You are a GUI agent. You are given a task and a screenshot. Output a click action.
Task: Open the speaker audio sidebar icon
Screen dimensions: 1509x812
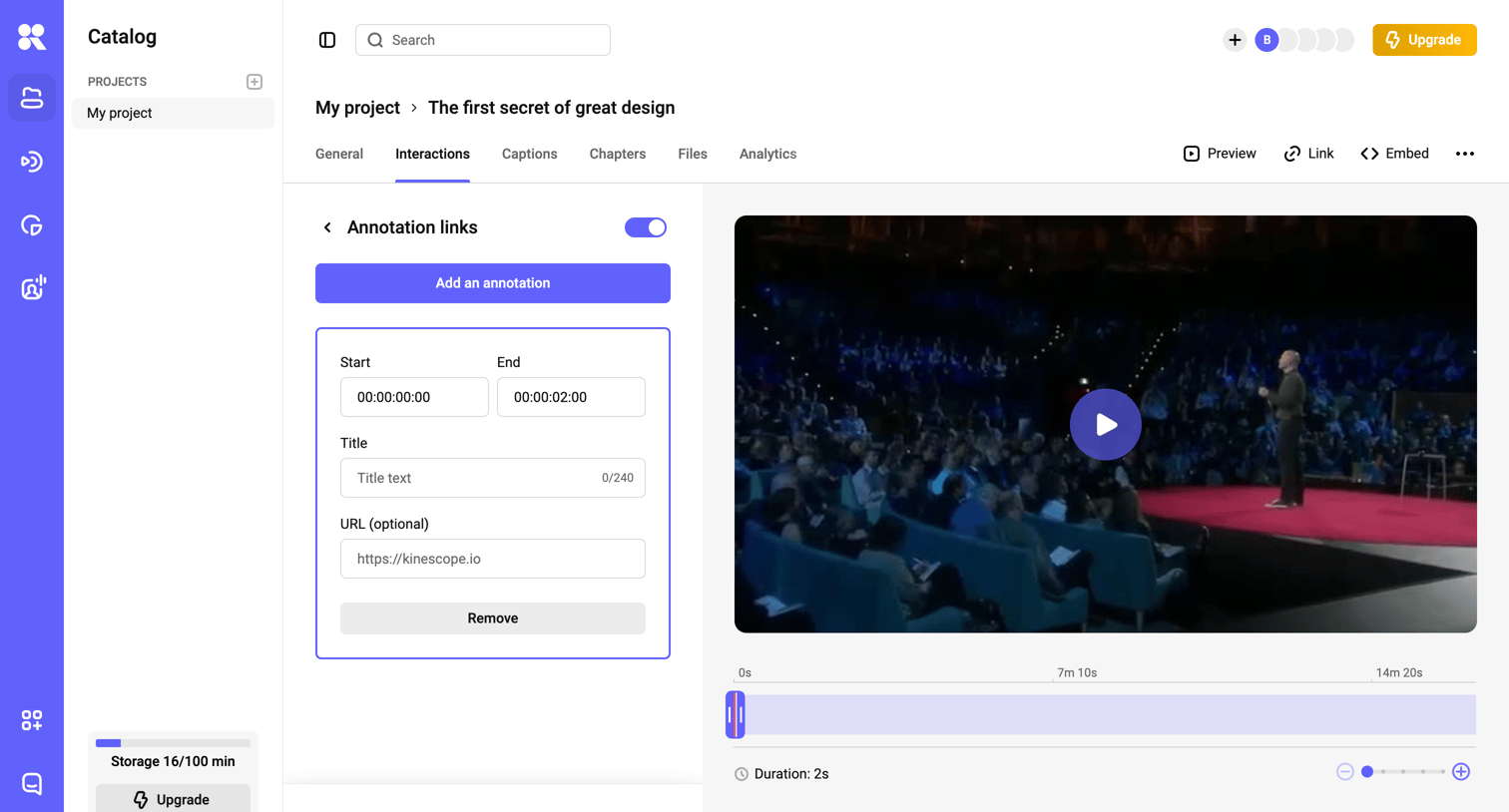[32, 288]
